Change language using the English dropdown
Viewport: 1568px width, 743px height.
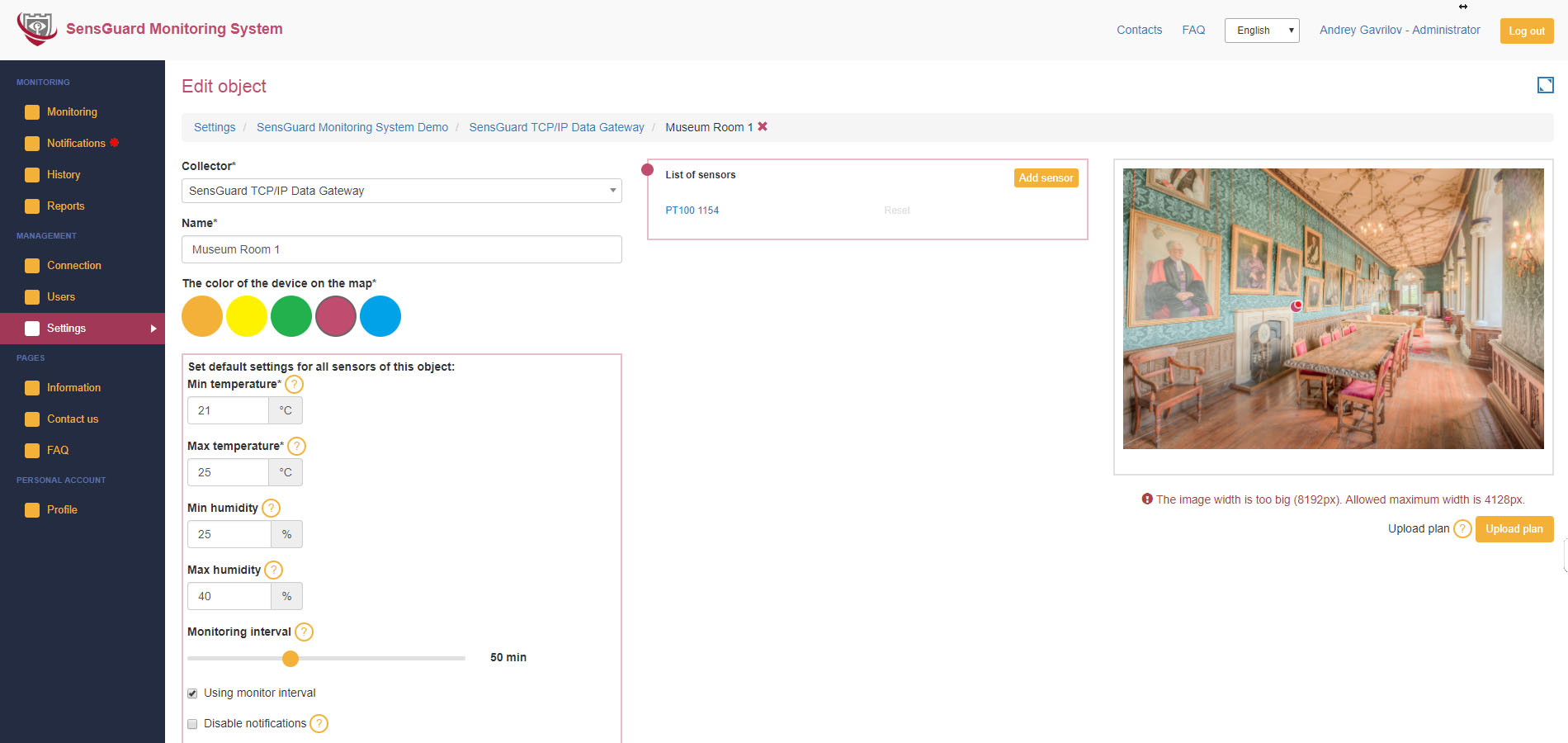[x=1262, y=30]
